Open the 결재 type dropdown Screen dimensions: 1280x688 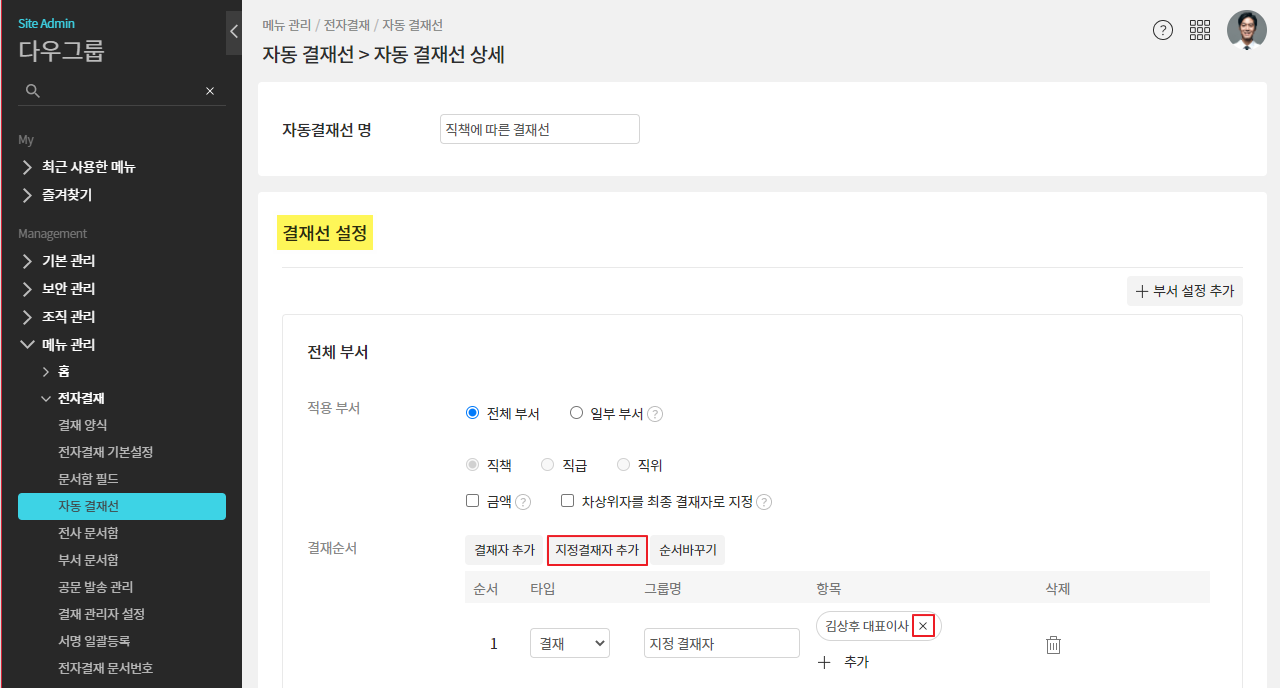570,643
